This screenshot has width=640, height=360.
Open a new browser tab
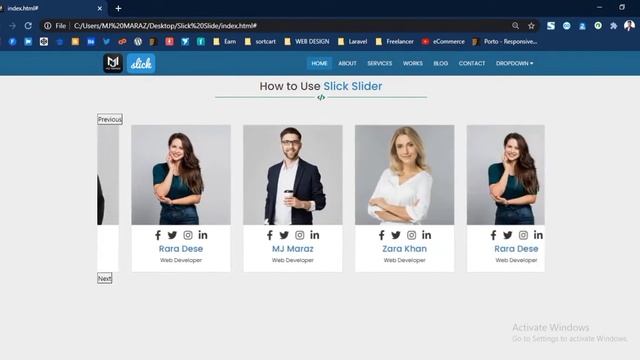(x=118, y=8)
